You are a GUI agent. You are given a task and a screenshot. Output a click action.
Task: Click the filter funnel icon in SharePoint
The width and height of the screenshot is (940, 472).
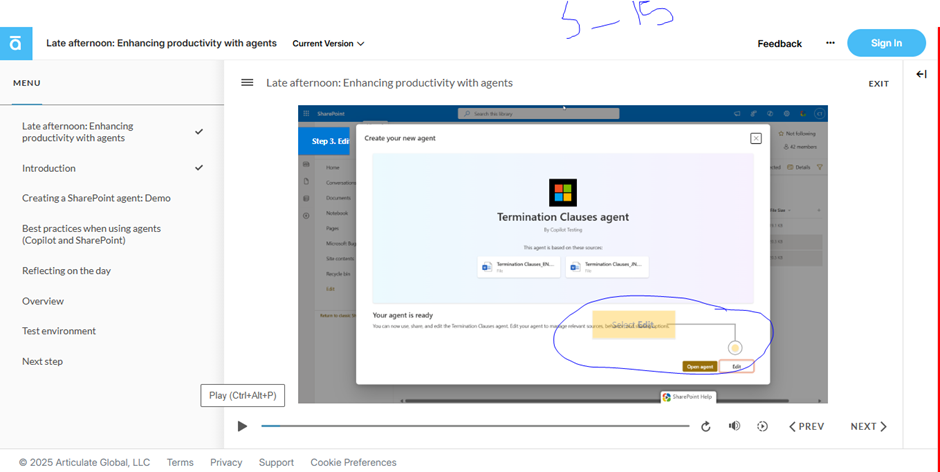click(820, 167)
